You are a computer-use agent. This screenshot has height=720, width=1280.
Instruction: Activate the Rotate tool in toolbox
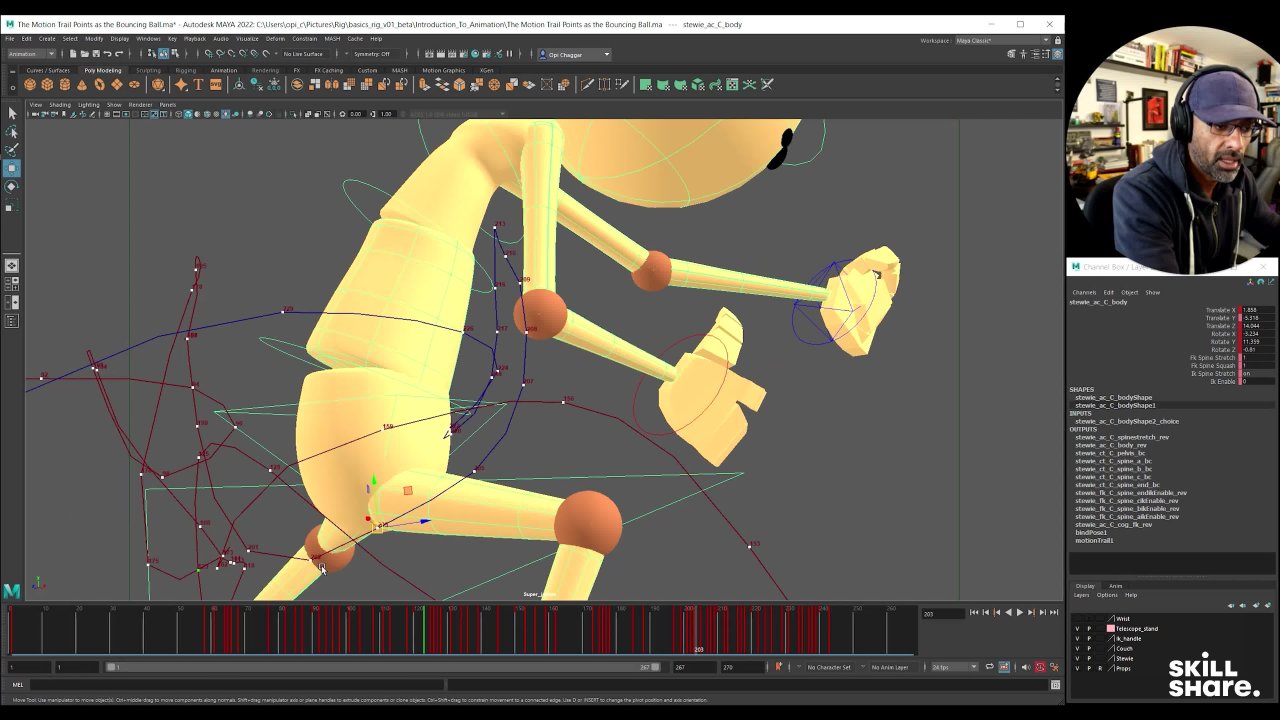pos(12,187)
